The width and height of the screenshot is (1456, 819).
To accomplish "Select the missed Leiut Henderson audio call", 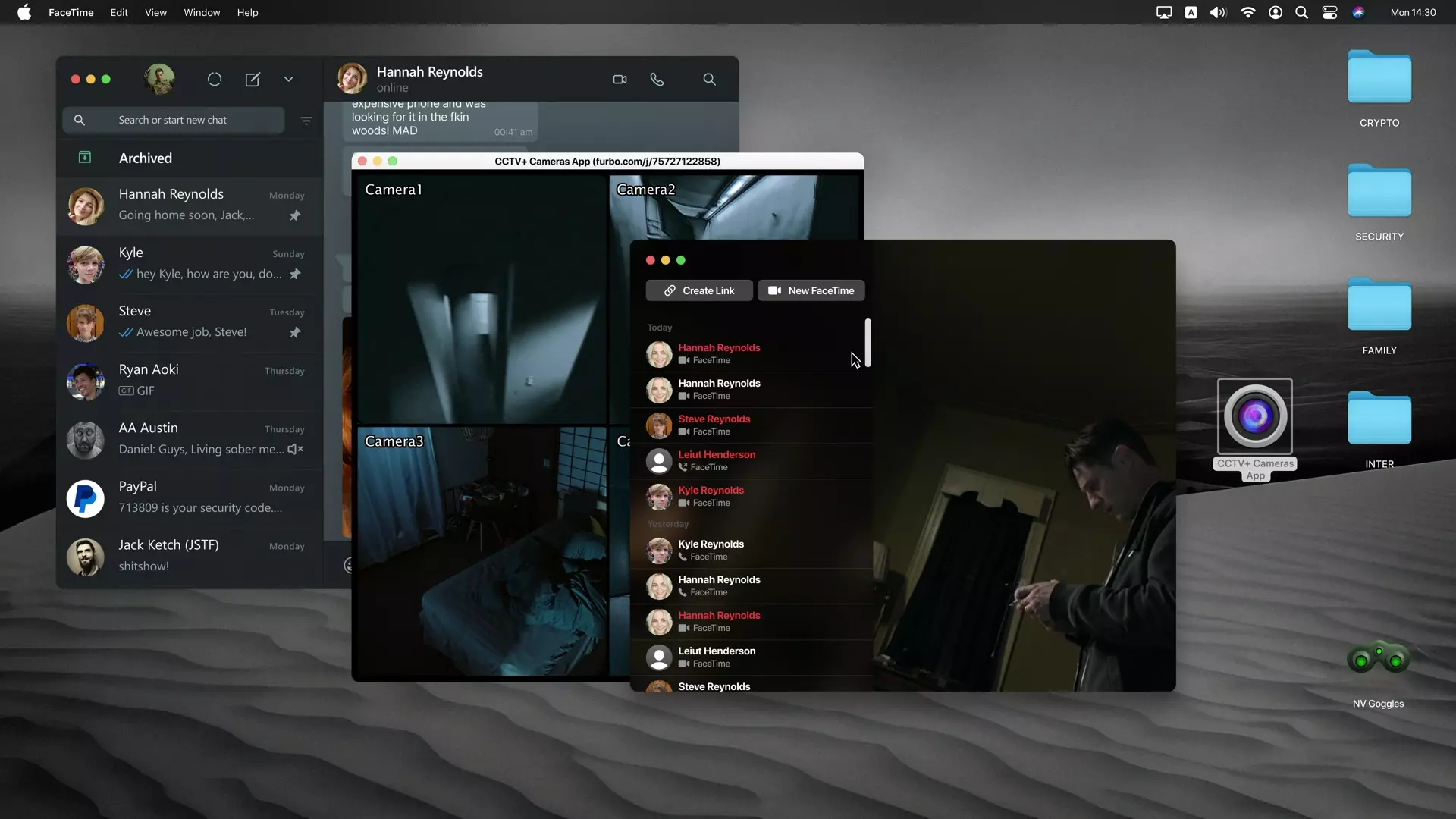I will coord(751,460).
